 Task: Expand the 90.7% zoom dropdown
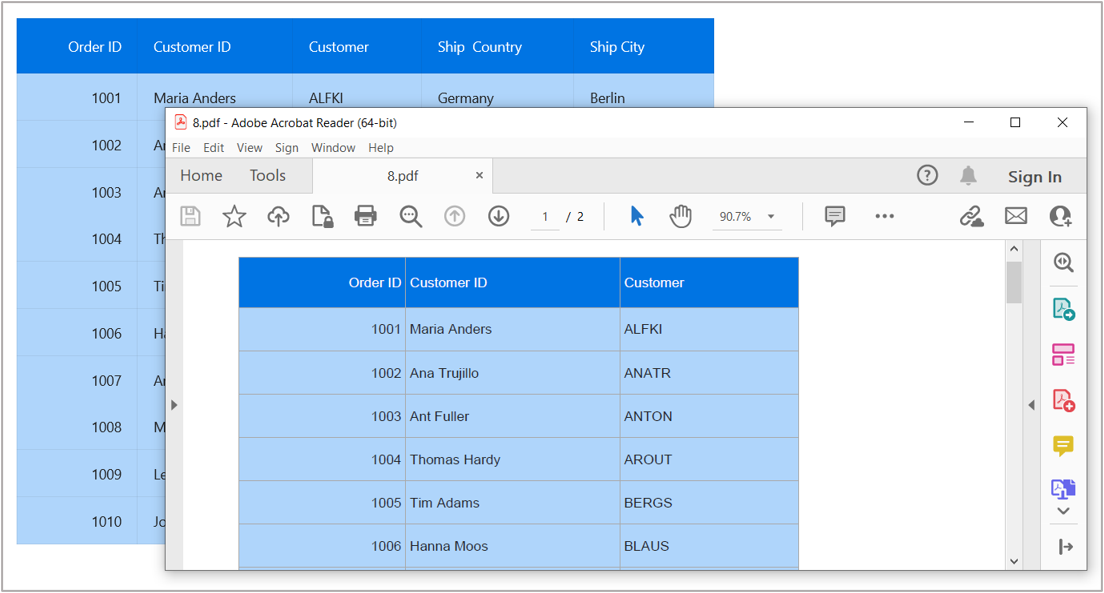[x=771, y=217]
